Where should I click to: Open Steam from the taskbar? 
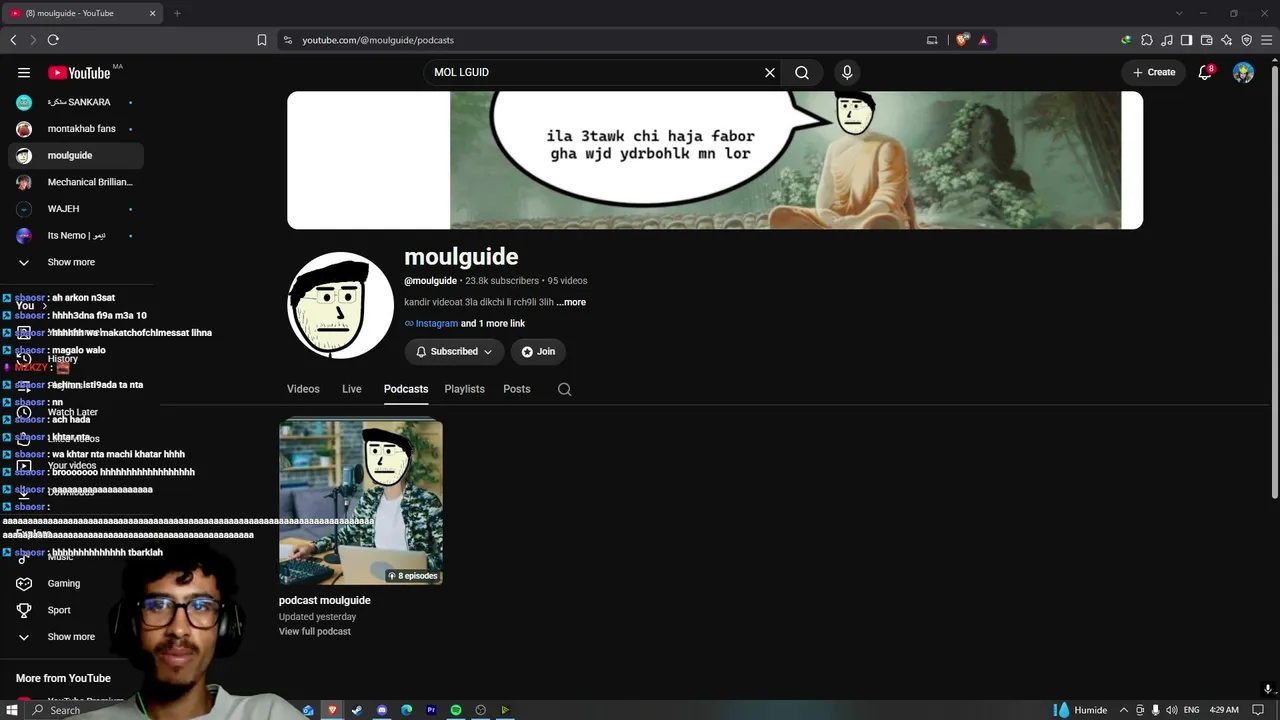pyautogui.click(x=357, y=710)
